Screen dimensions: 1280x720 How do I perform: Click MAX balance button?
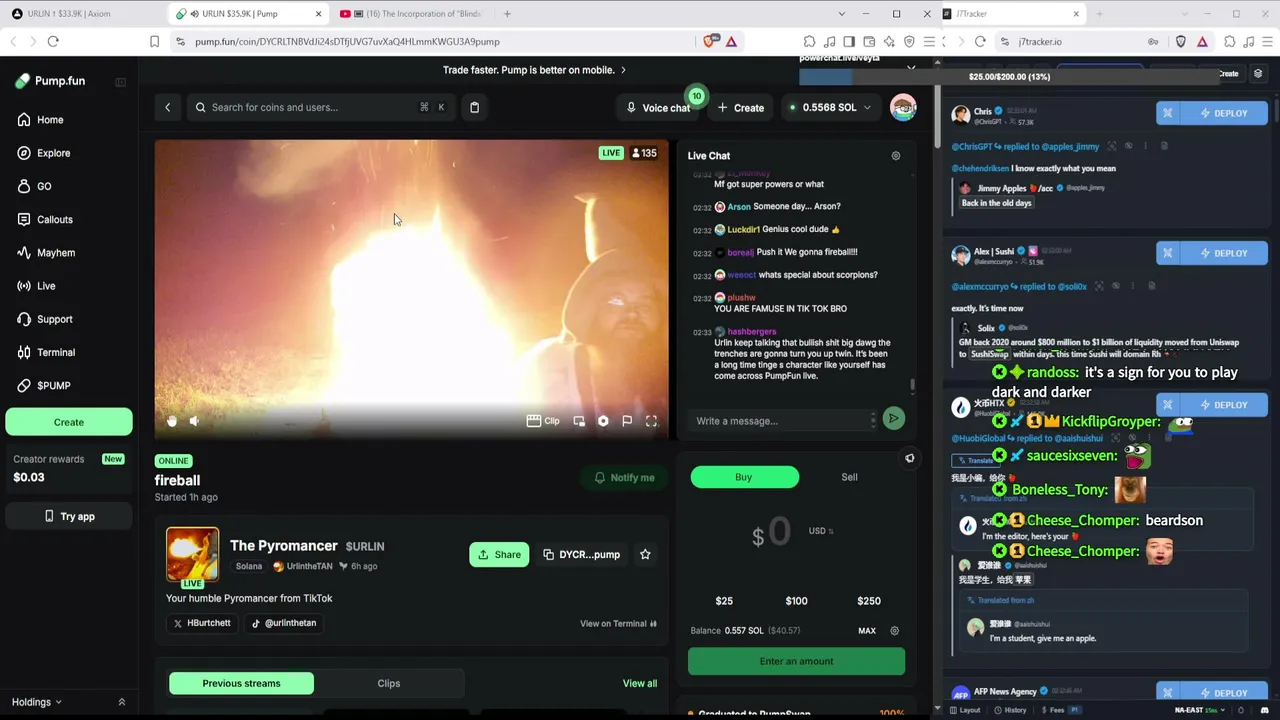867,631
